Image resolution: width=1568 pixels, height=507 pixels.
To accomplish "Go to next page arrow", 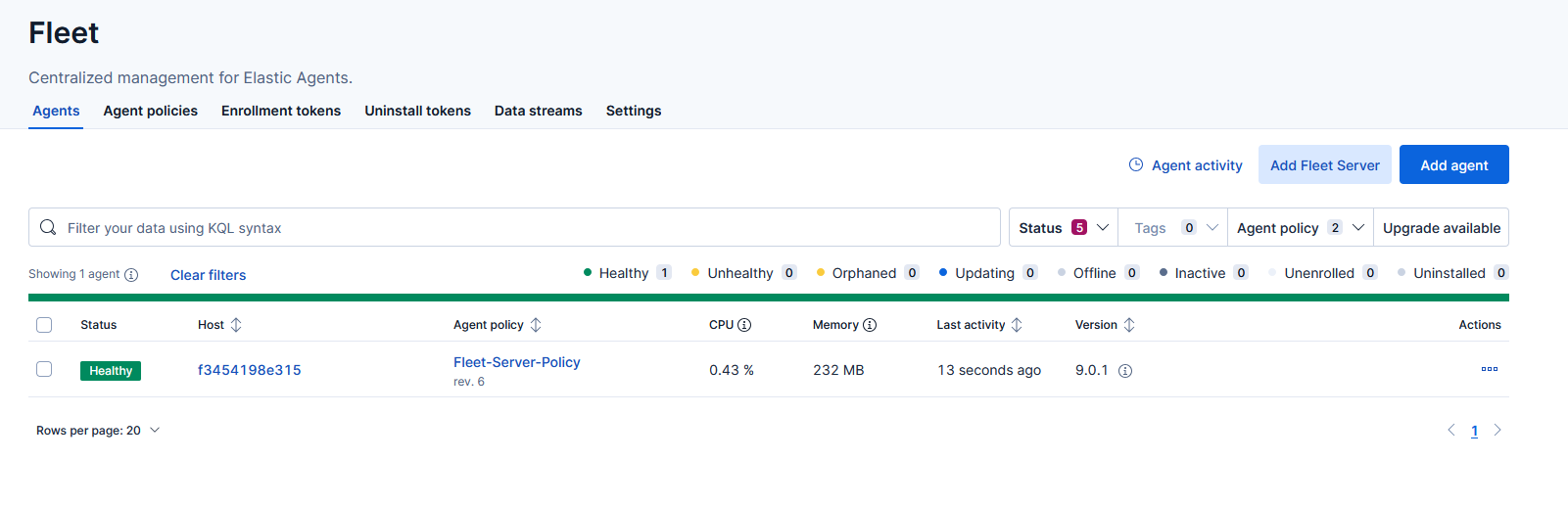I will 1497,431.
